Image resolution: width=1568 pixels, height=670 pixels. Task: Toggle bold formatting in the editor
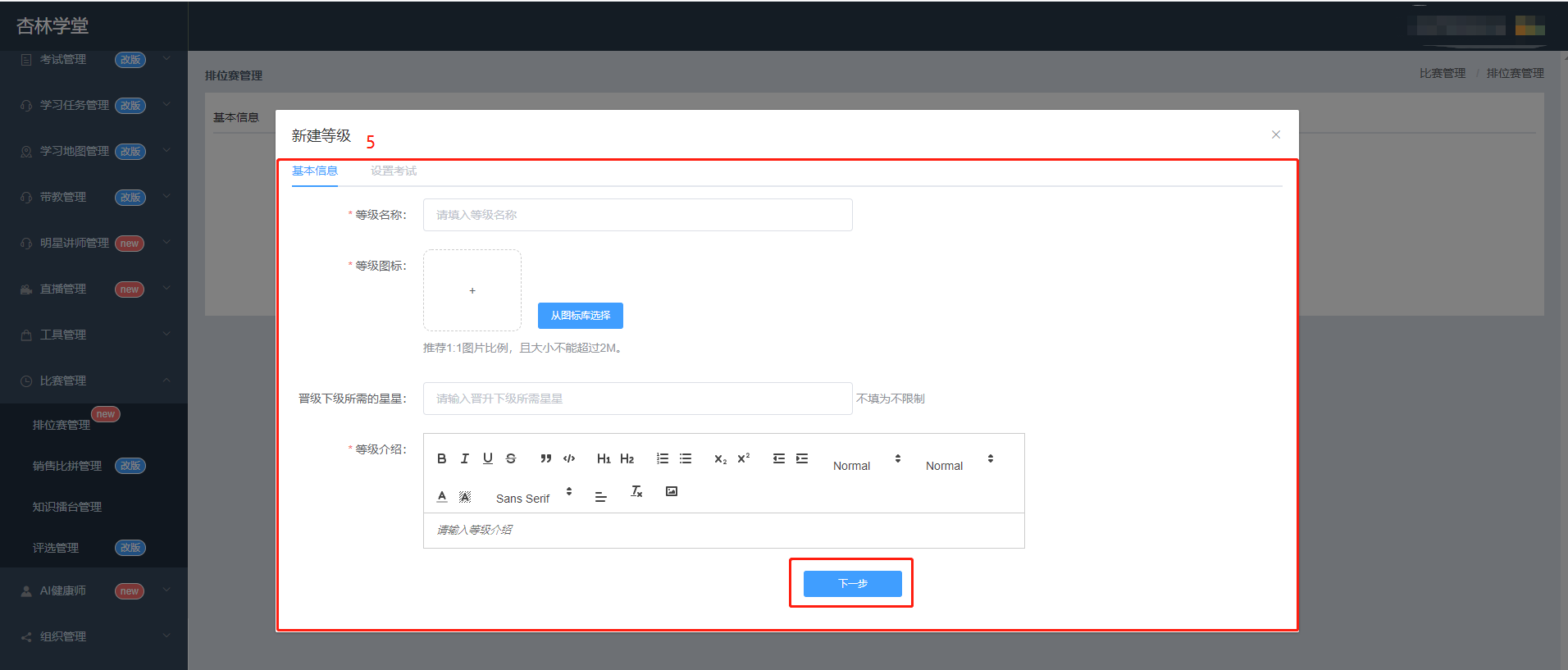(x=442, y=458)
